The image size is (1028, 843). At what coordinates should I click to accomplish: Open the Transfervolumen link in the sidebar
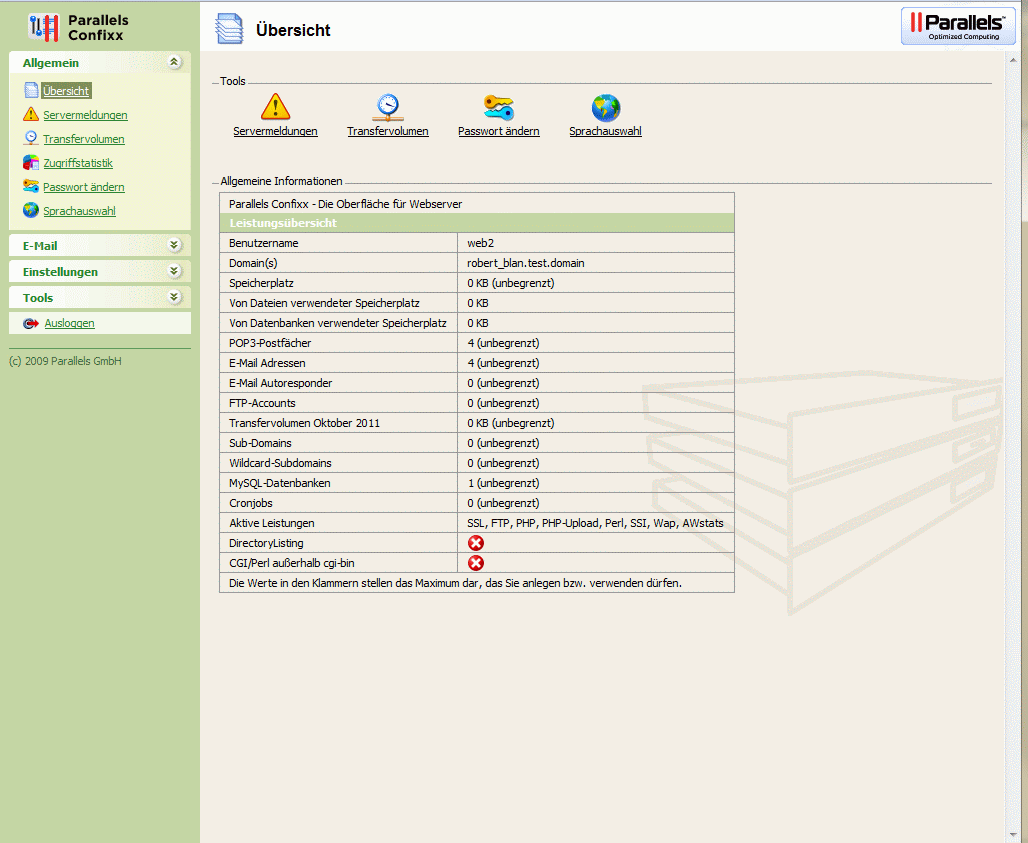click(x=83, y=139)
